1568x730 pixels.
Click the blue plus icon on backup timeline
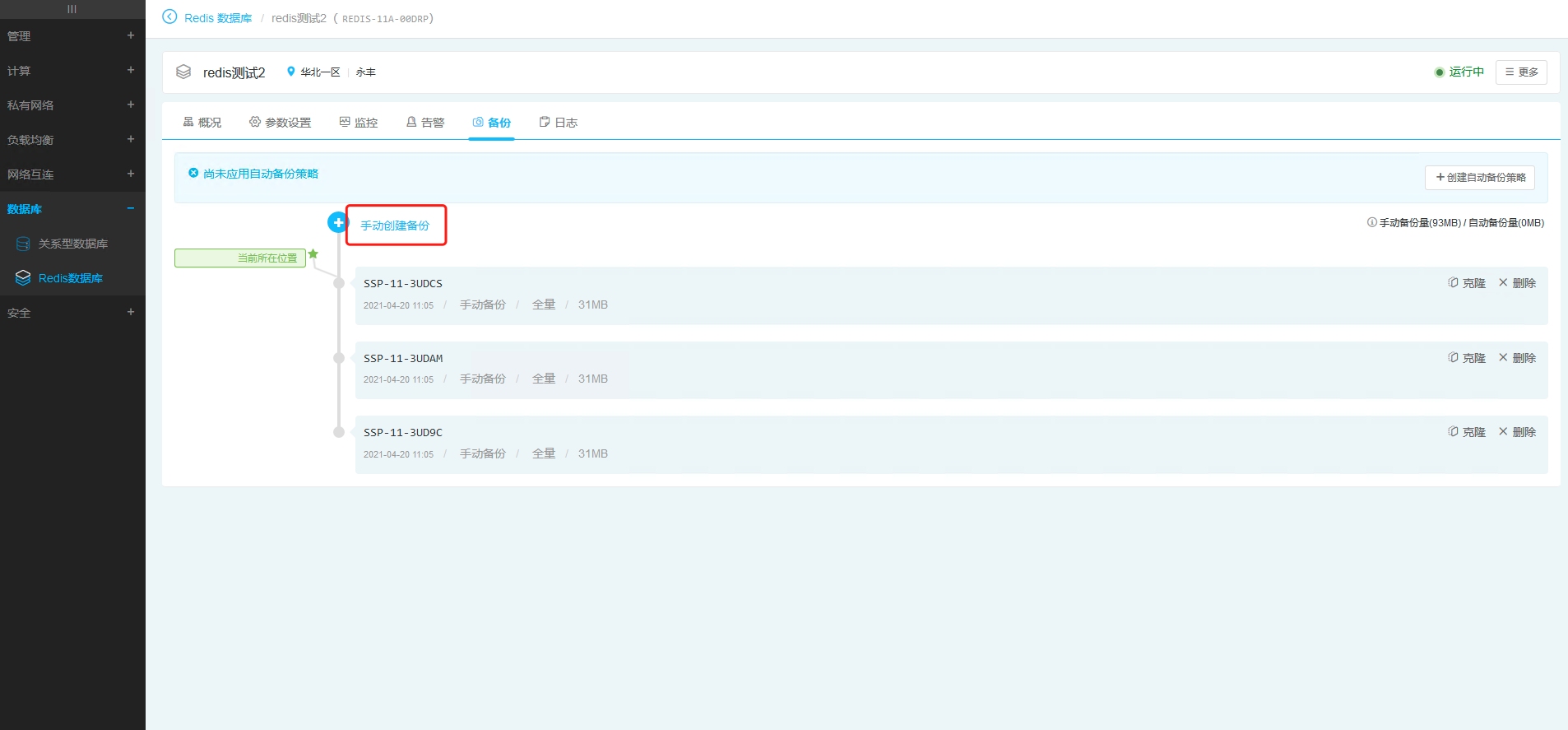(x=337, y=222)
